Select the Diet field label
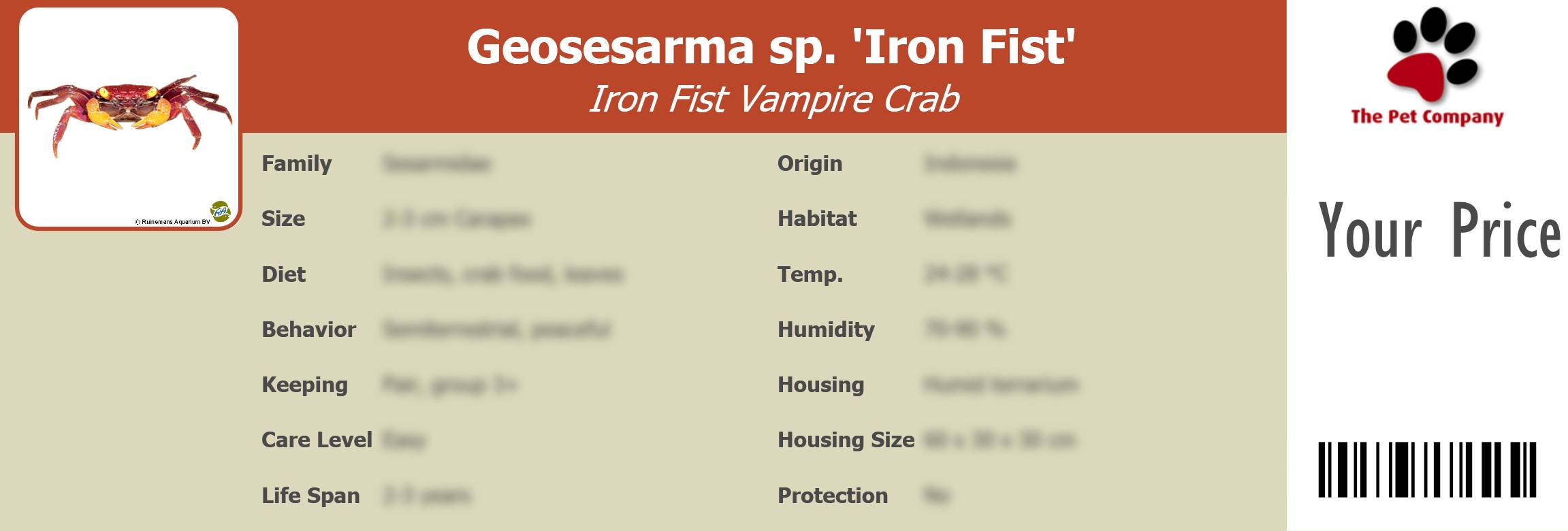This screenshot has height=531, width=1568. click(x=283, y=274)
